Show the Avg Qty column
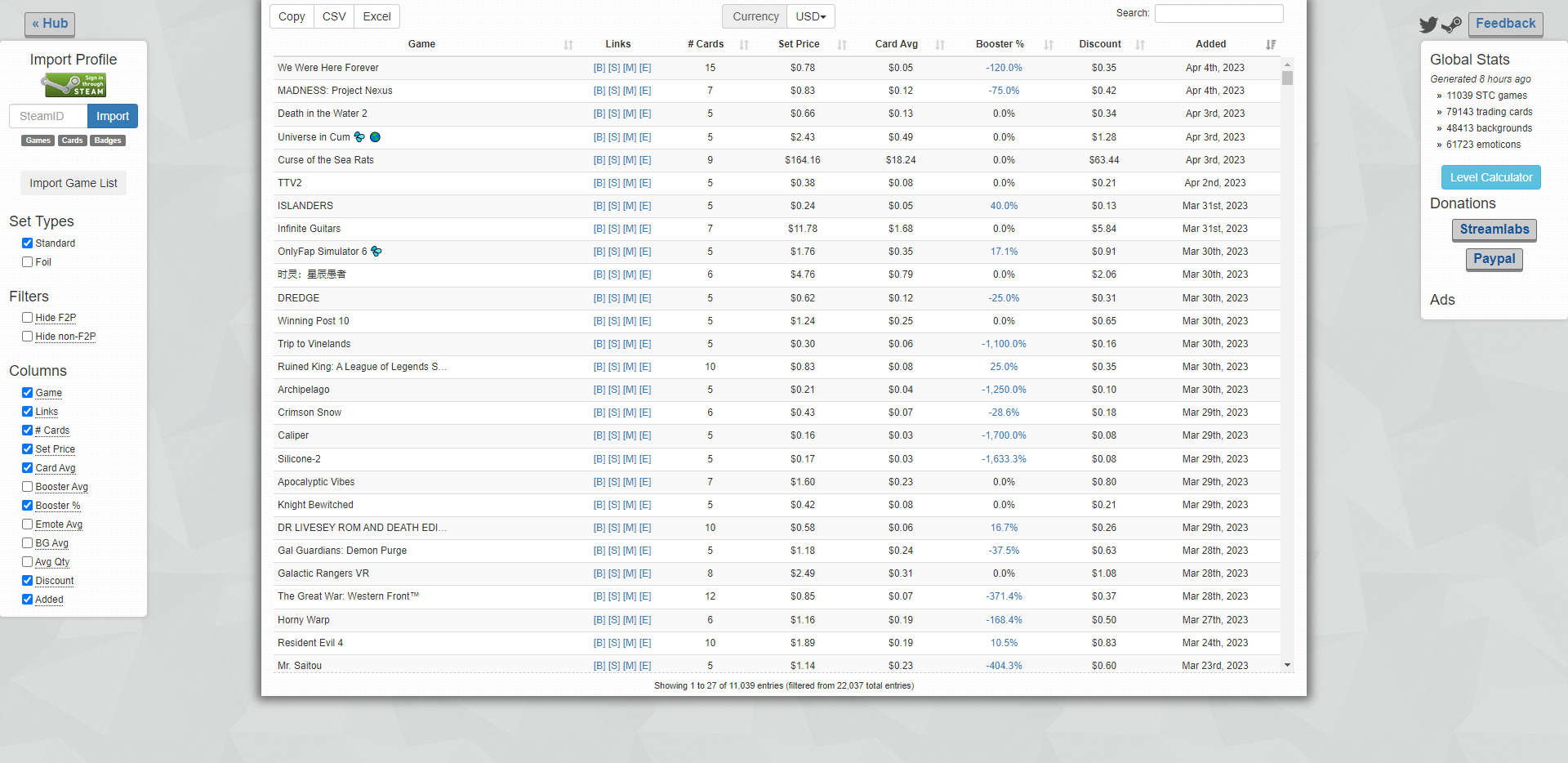This screenshot has width=1568, height=763. coord(28,561)
